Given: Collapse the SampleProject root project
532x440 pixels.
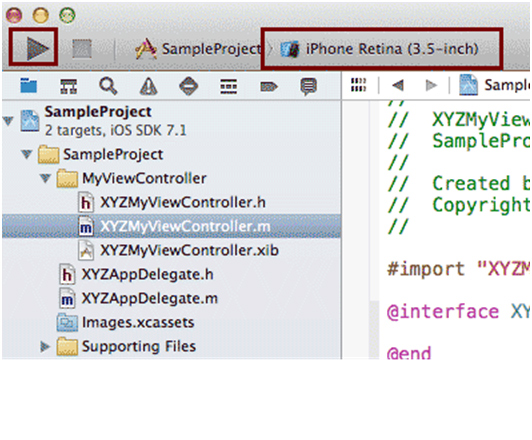Looking at the screenshot, I should [8, 120].
